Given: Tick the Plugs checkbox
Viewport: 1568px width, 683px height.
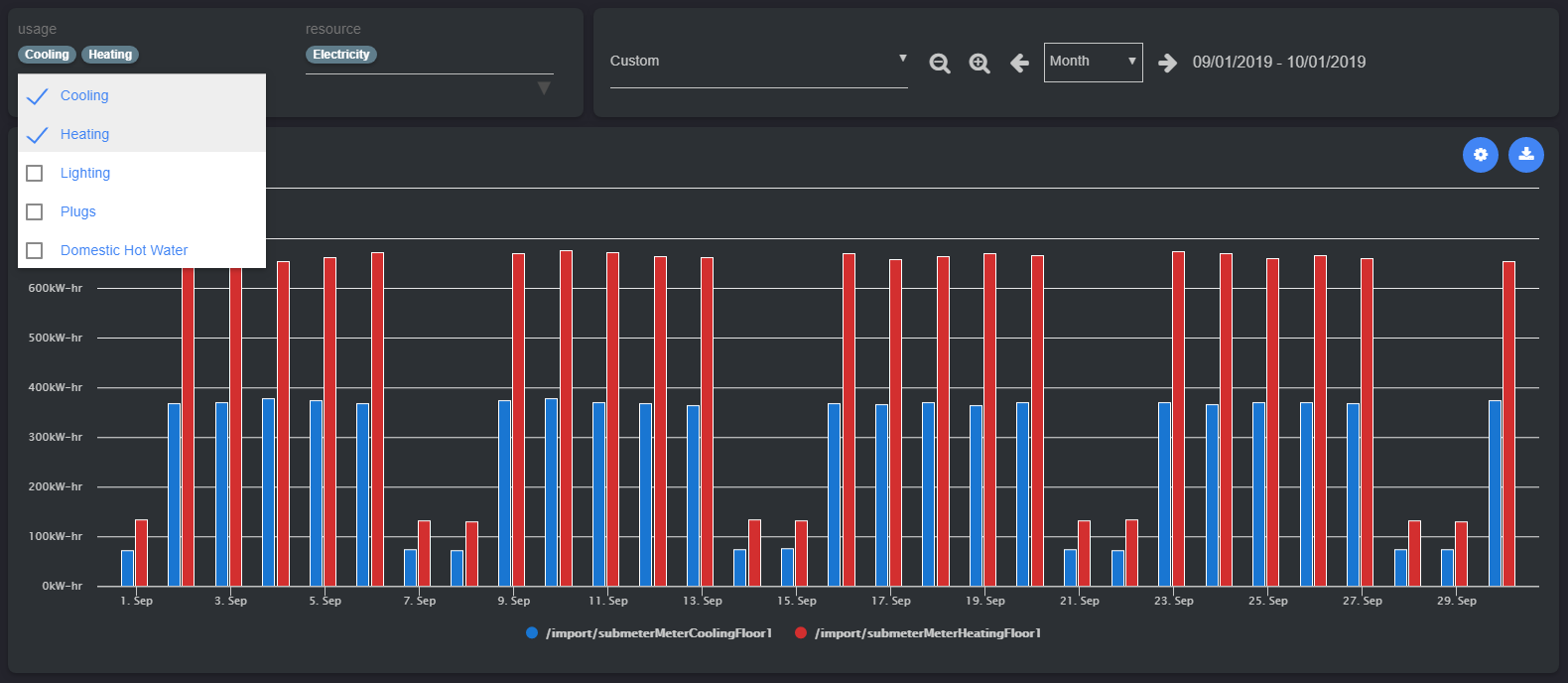Looking at the screenshot, I should (35, 212).
